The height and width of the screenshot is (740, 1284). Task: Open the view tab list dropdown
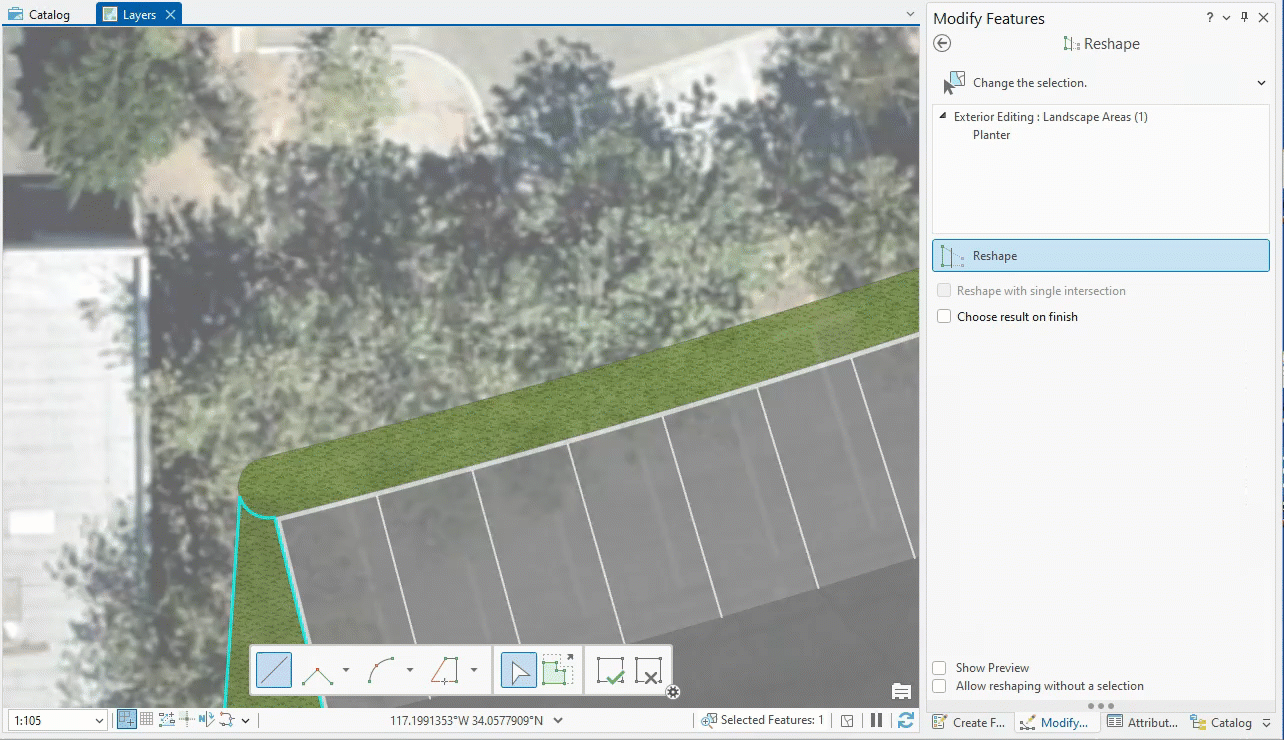pos(910,14)
